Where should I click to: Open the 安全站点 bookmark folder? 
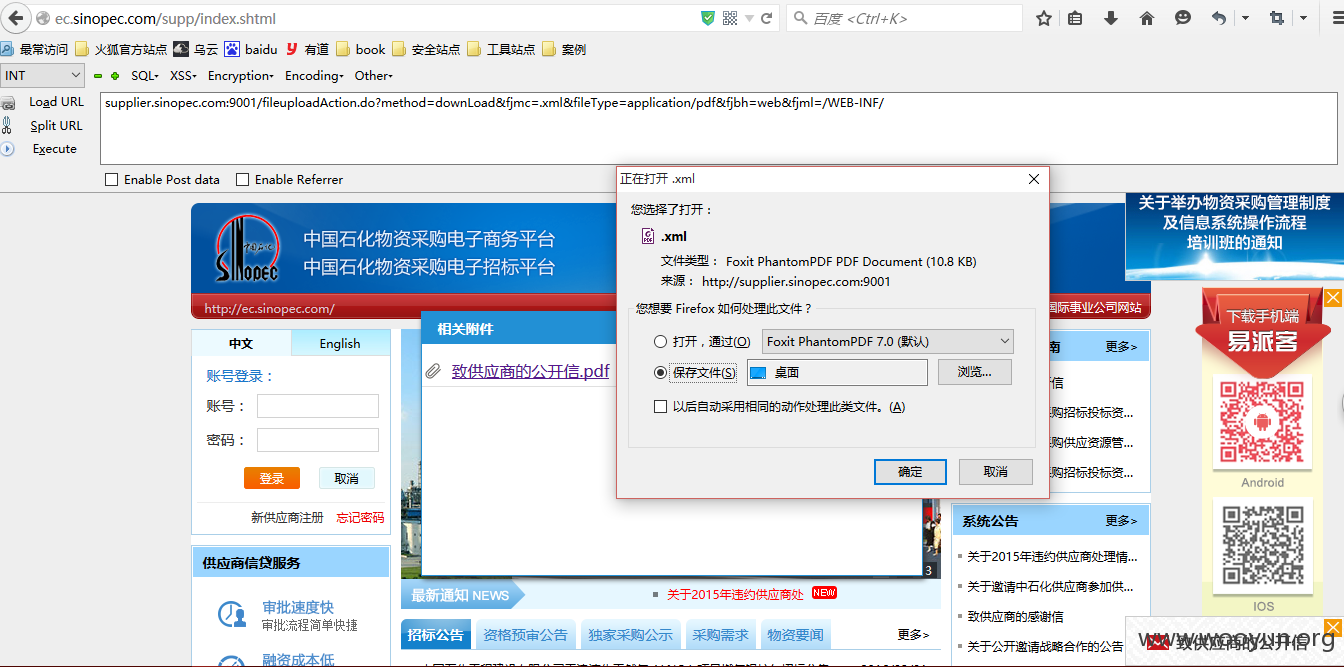click(x=426, y=49)
